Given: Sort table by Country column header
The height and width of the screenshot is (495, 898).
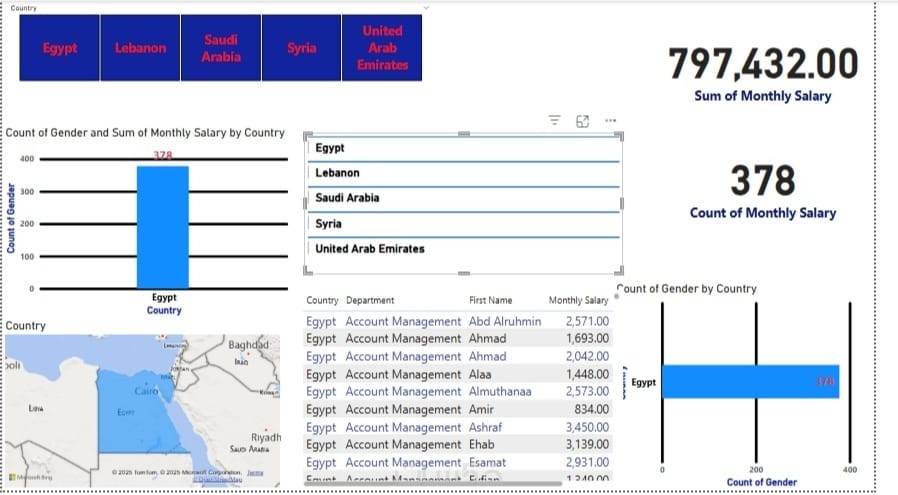Looking at the screenshot, I should tap(322, 300).
